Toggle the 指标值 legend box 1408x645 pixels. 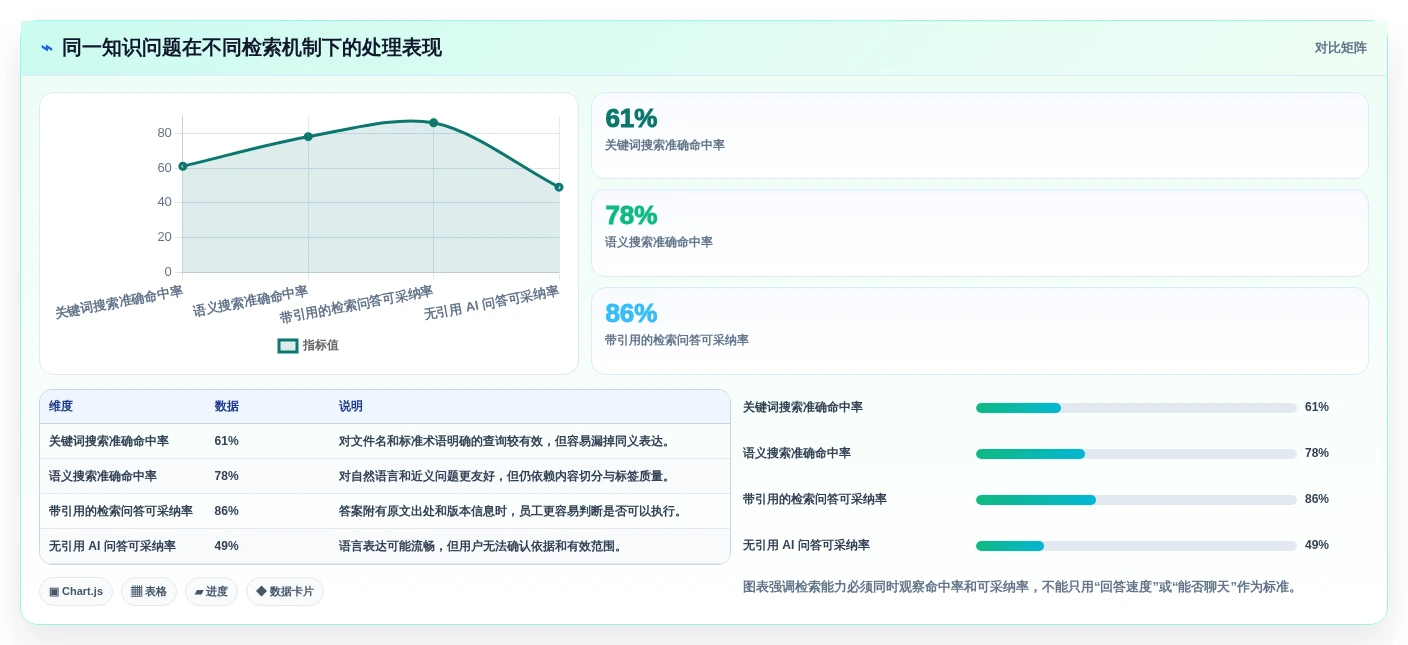pyautogui.click(x=288, y=345)
